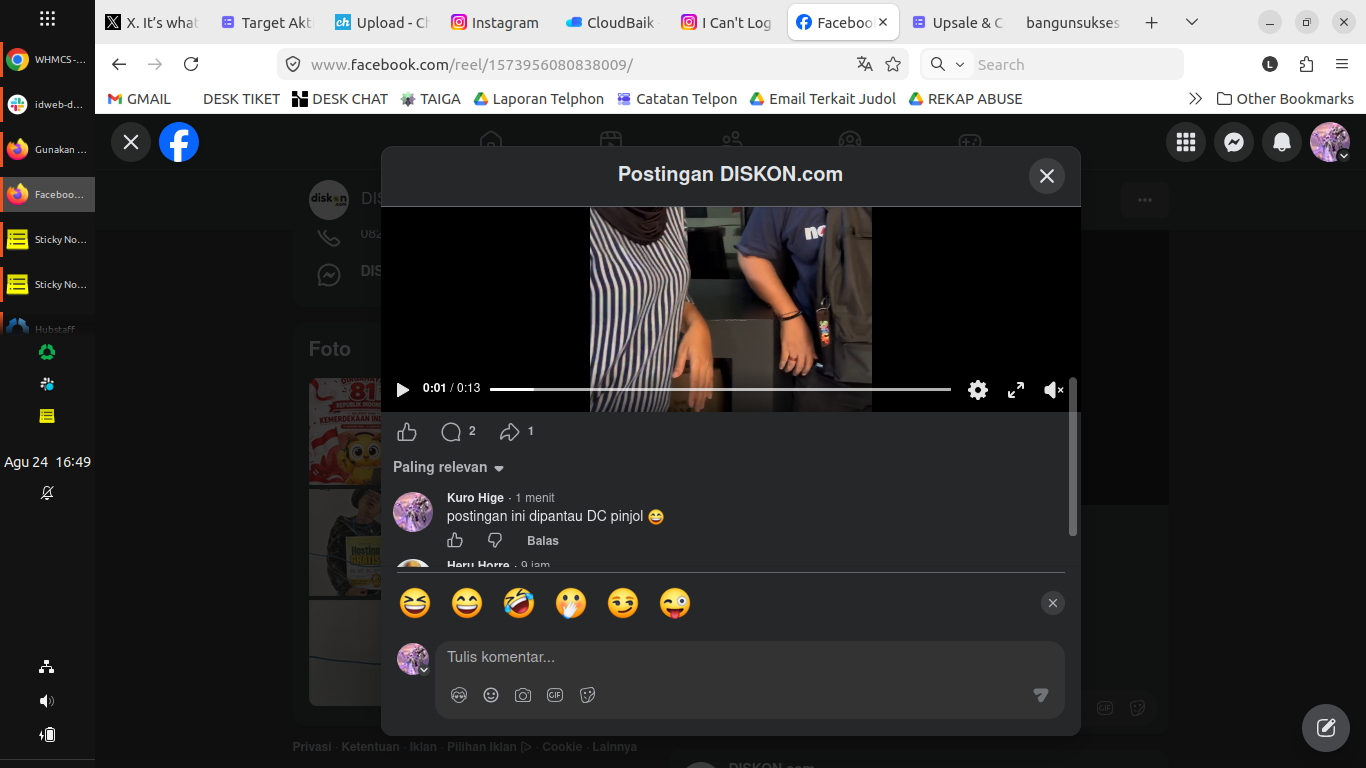Like Kuro Hige's comment with thumbs up

pyautogui.click(x=455, y=541)
